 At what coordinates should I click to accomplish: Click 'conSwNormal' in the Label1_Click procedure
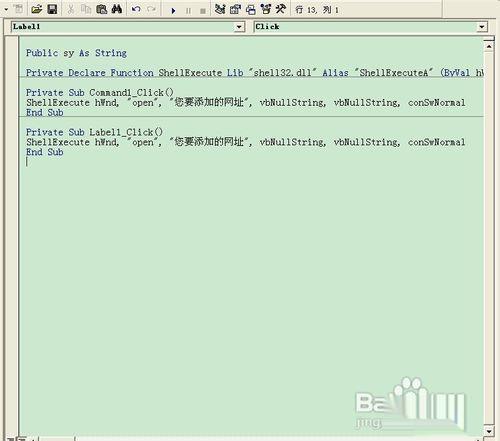(x=437, y=142)
